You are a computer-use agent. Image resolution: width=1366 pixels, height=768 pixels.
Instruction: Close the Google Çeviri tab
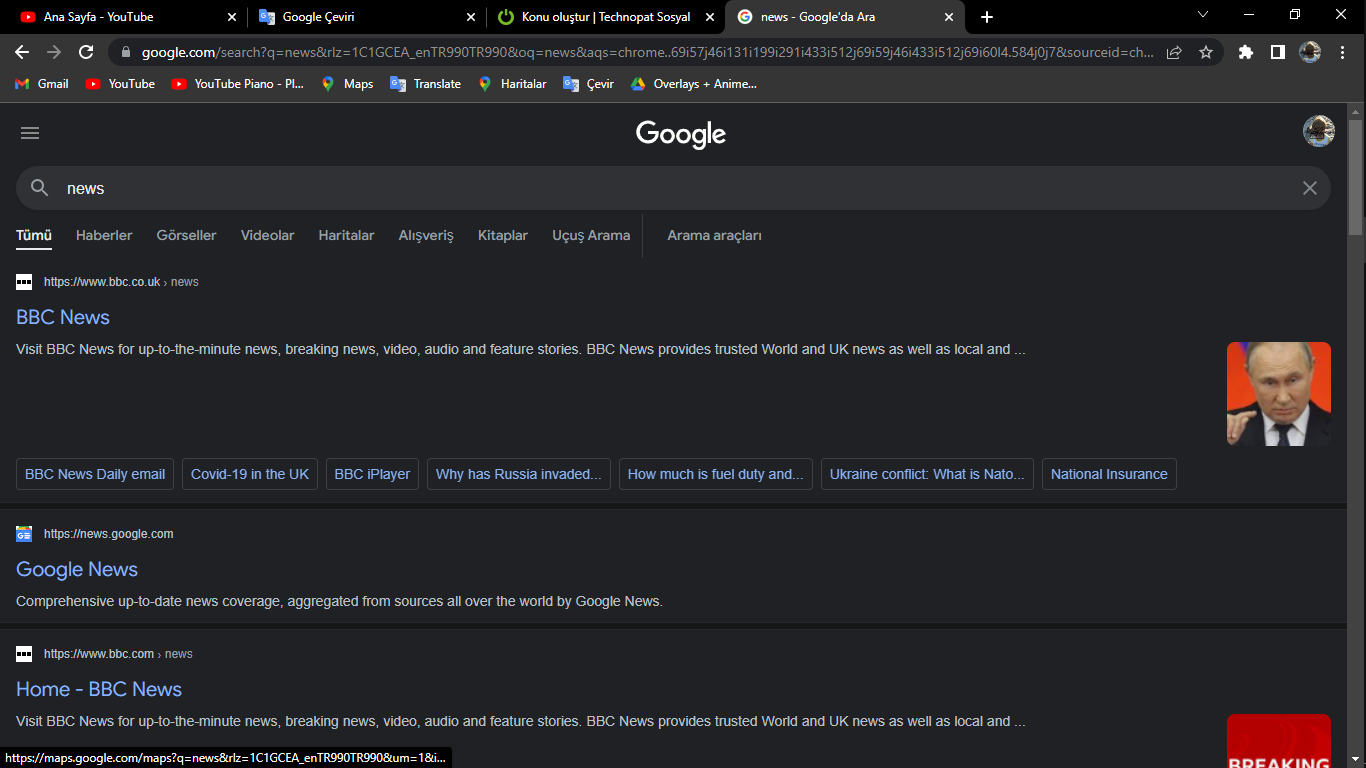click(471, 17)
